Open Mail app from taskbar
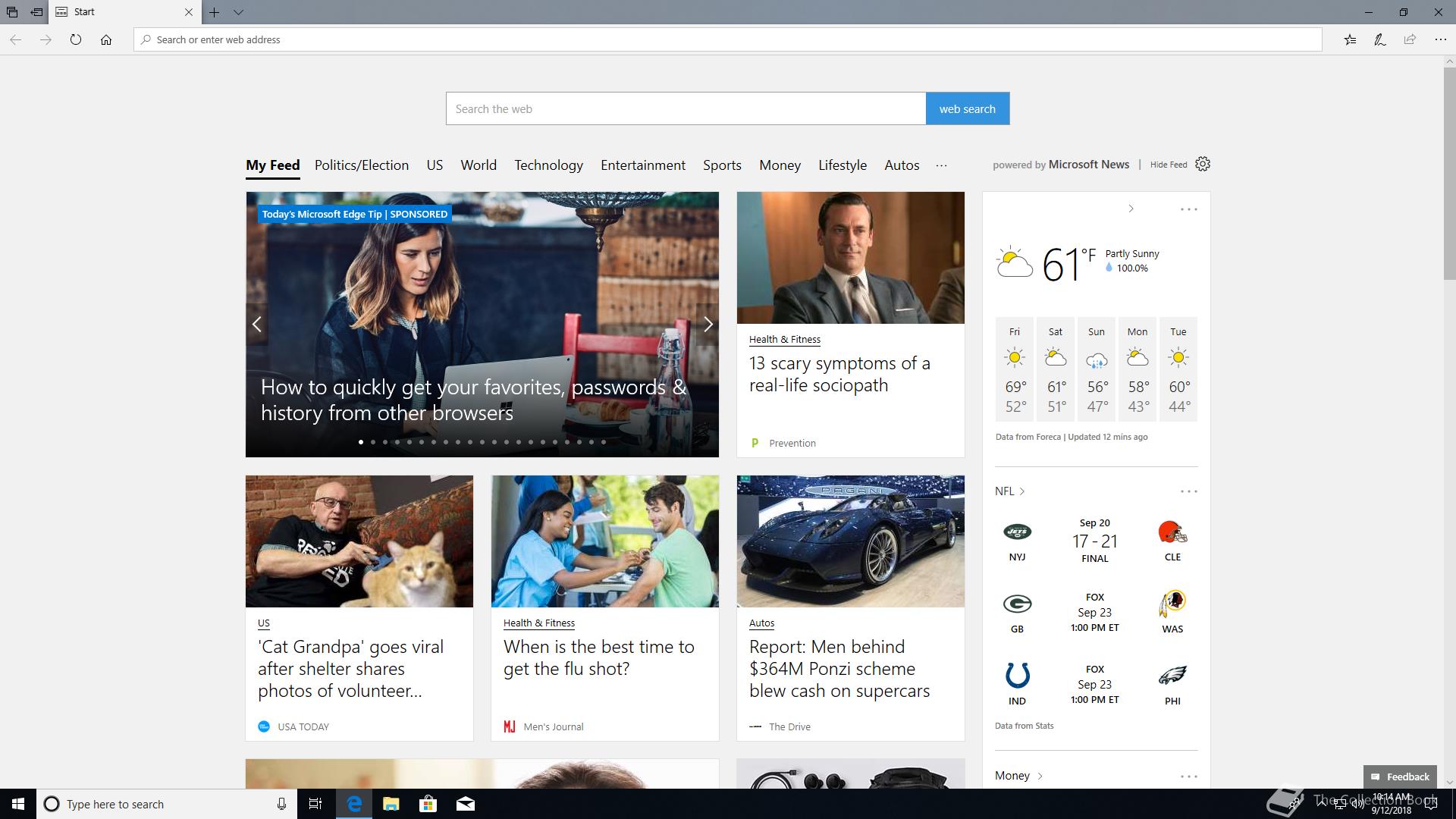The image size is (1456, 819). [466, 804]
